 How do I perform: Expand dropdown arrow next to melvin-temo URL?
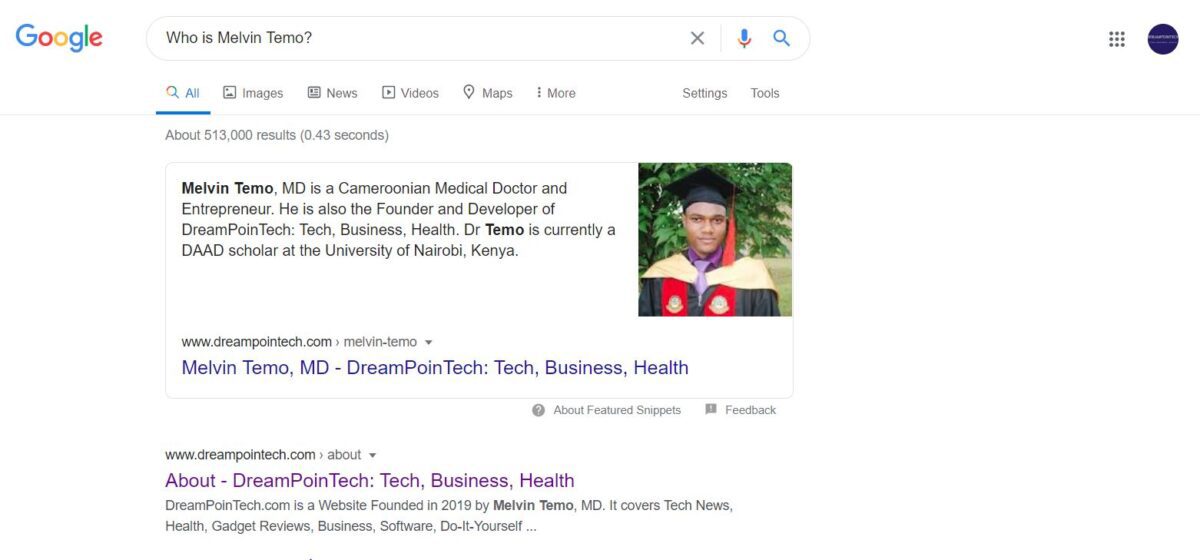click(429, 342)
